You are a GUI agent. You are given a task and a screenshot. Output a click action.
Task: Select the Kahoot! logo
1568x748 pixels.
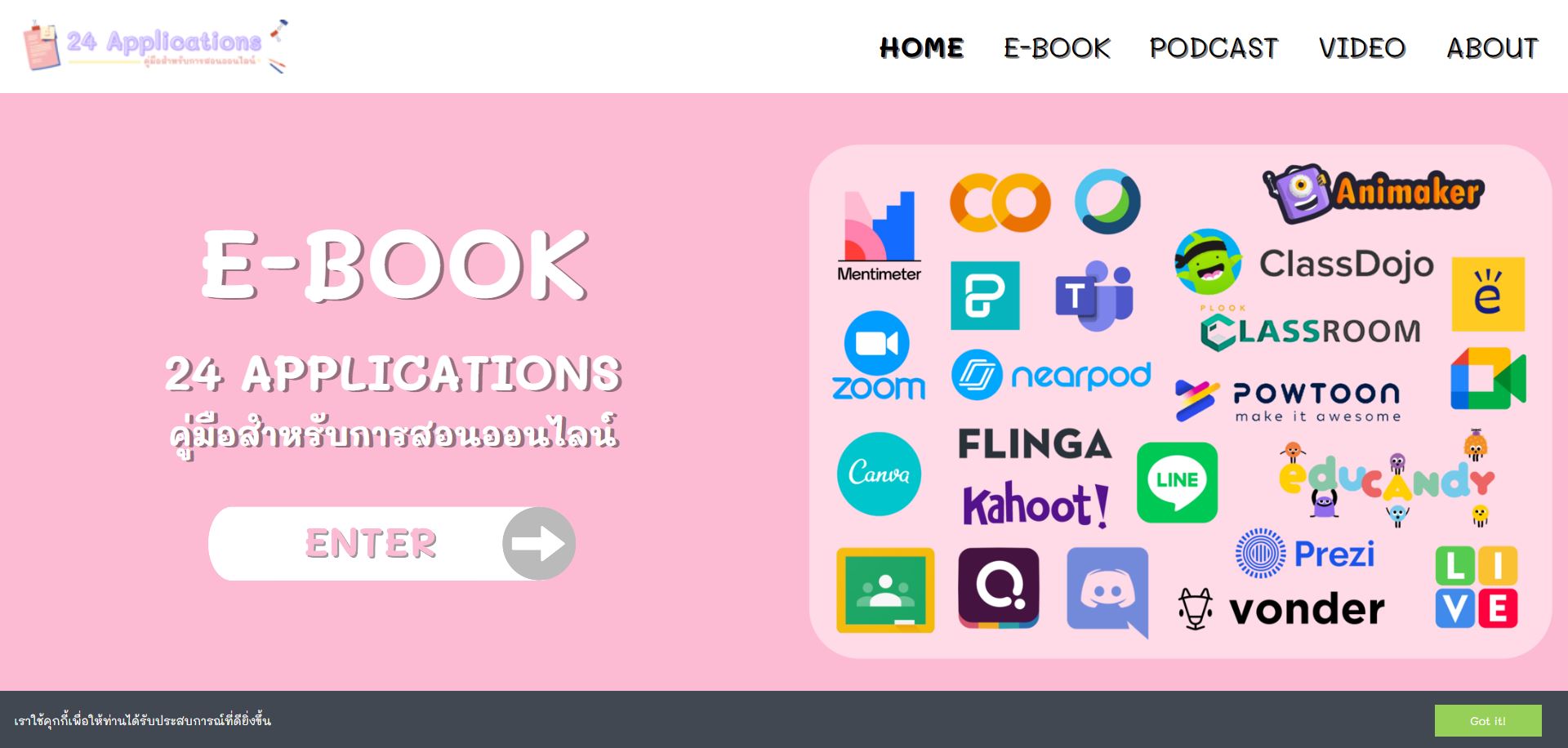point(1036,505)
